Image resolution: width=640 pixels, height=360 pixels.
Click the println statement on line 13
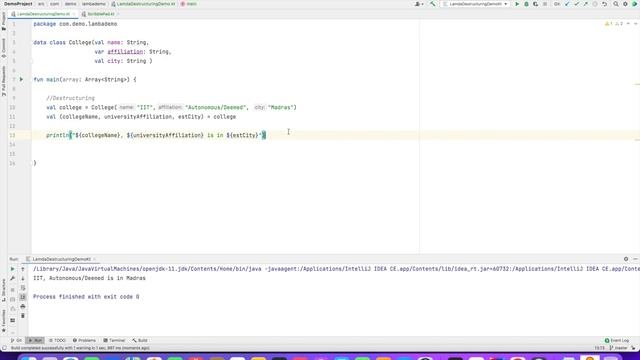[156, 136]
